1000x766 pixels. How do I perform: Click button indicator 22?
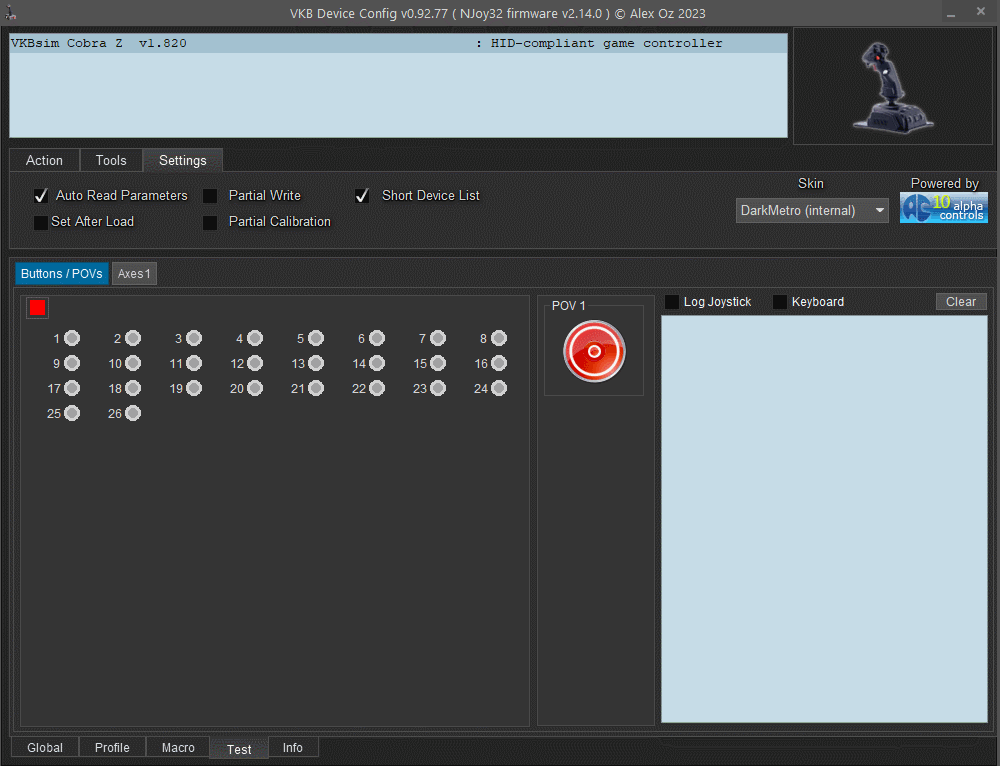377,388
